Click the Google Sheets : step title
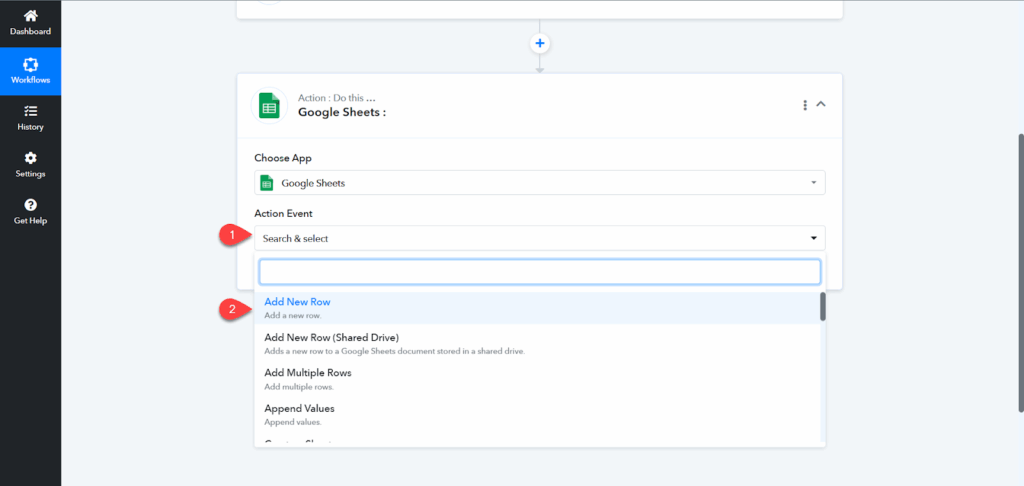 pyautogui.click(x=342, y=112)
